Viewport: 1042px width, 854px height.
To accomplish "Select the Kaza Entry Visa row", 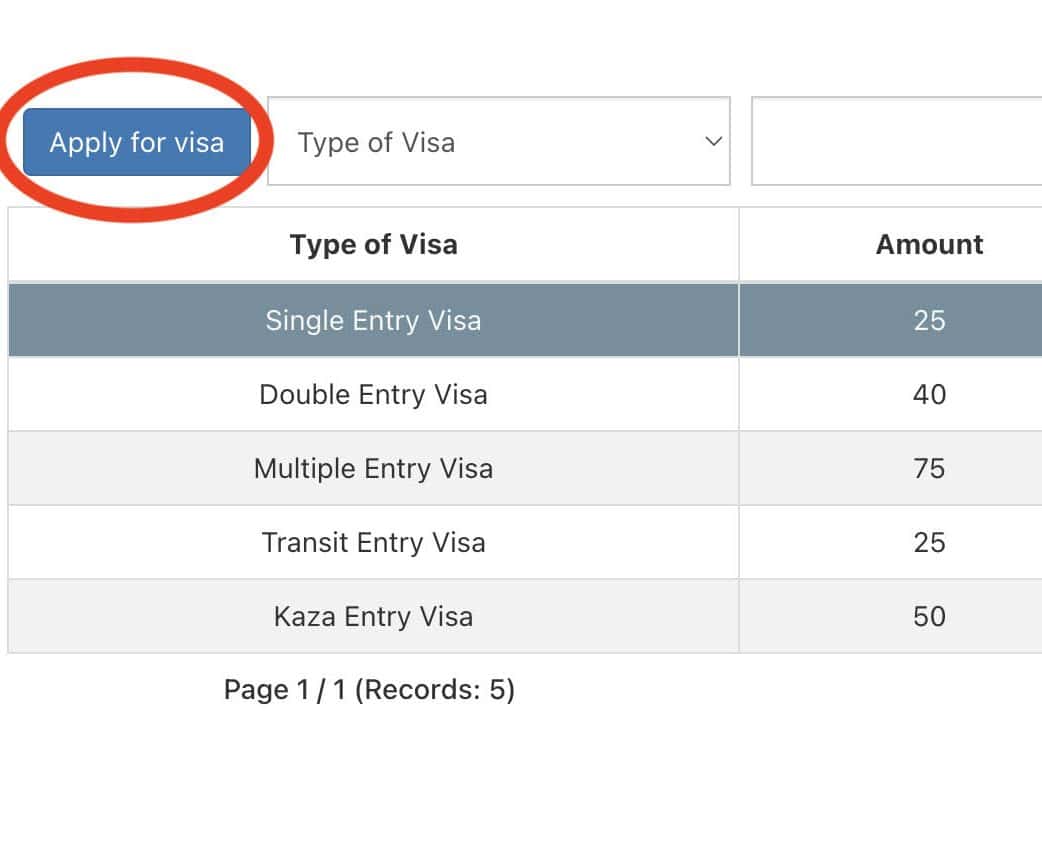I will (373, 616).
